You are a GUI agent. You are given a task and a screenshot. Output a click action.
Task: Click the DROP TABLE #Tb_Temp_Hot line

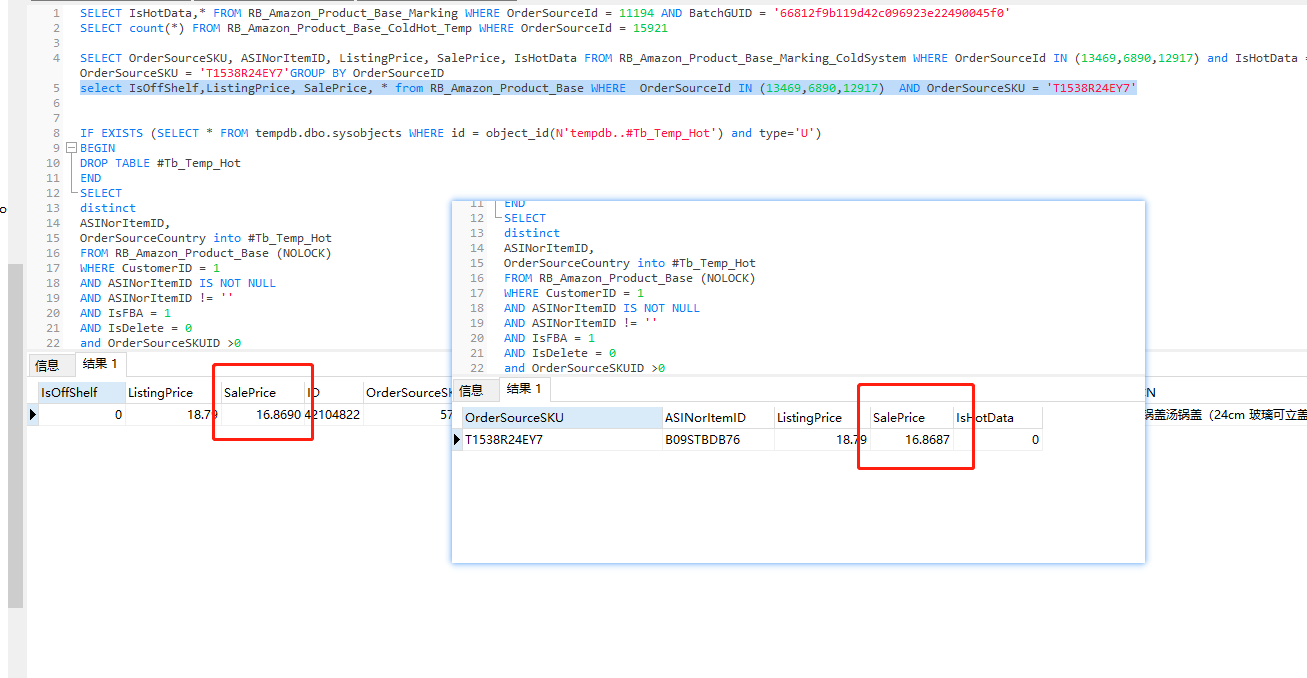pyautogui.click(x=160, y=163)
